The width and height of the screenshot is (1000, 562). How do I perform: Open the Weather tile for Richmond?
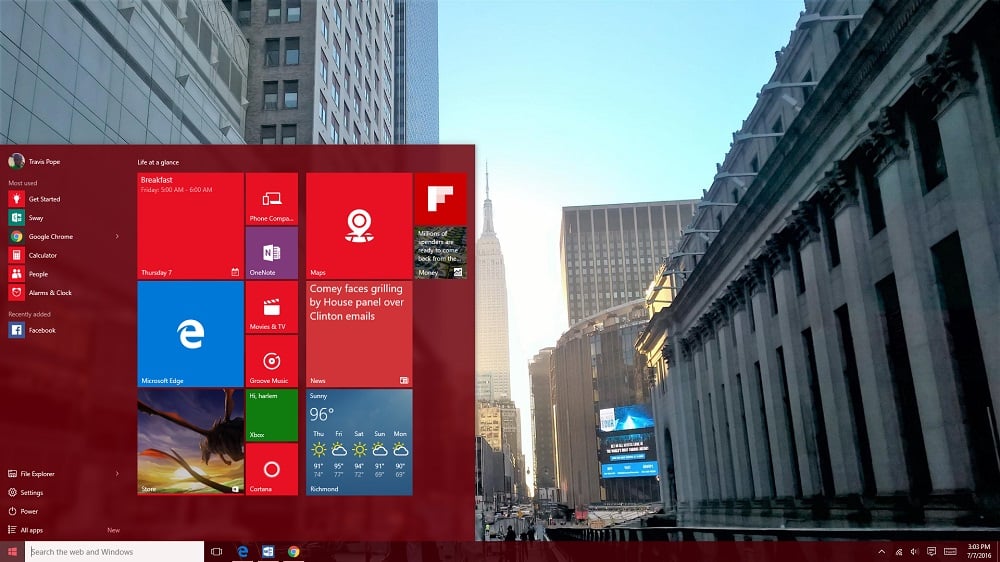tap(359, 443)
